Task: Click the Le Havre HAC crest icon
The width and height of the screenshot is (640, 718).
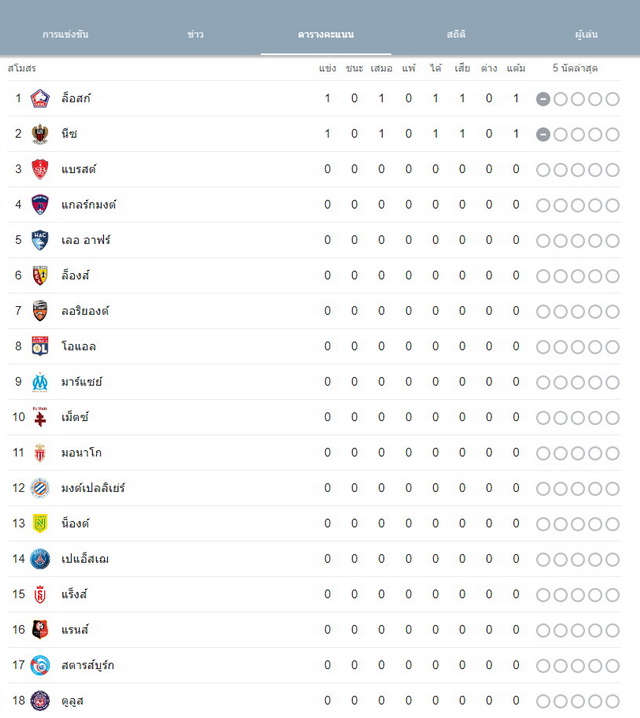Action: (x=40, y=240)
